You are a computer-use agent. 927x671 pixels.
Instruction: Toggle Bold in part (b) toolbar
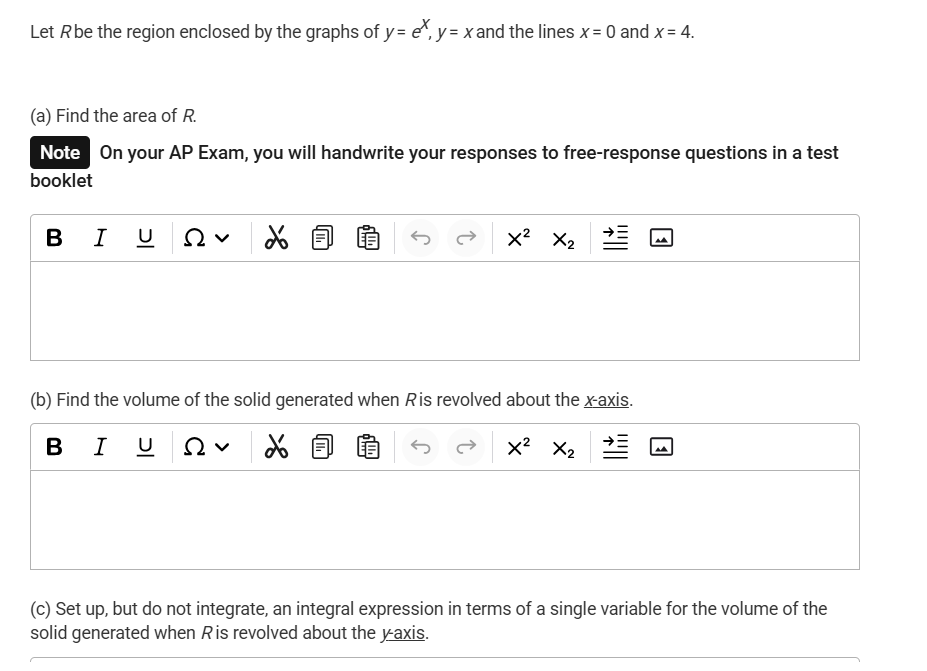pos(54,447)
